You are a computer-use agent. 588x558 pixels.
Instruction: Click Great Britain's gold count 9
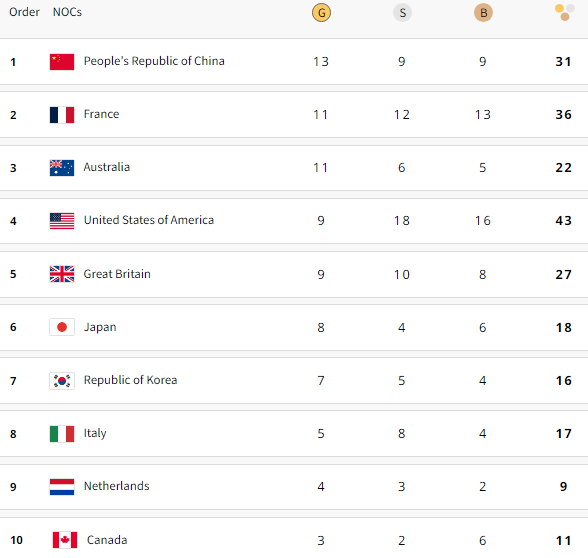click(321, 274)
